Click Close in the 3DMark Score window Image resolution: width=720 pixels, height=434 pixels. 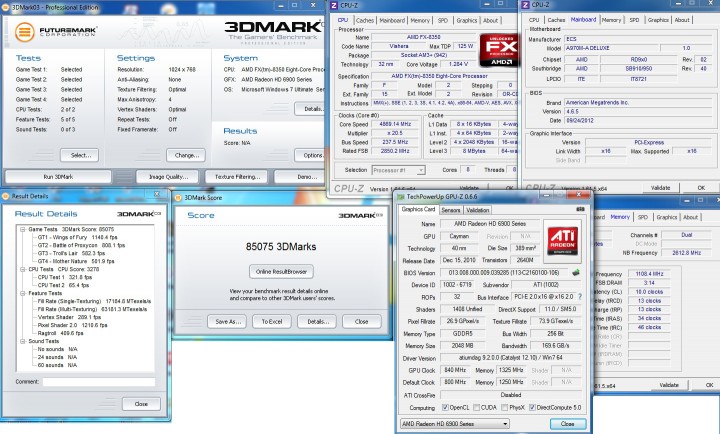(x=362, y=321)
